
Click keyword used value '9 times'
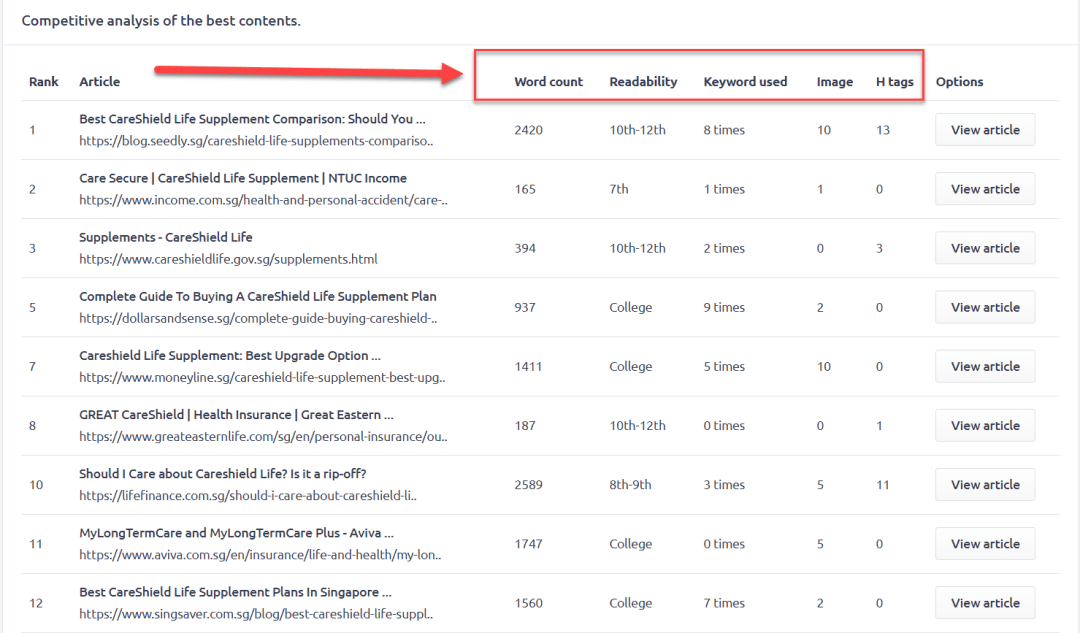pyautogui.click(x=724, y=308)
